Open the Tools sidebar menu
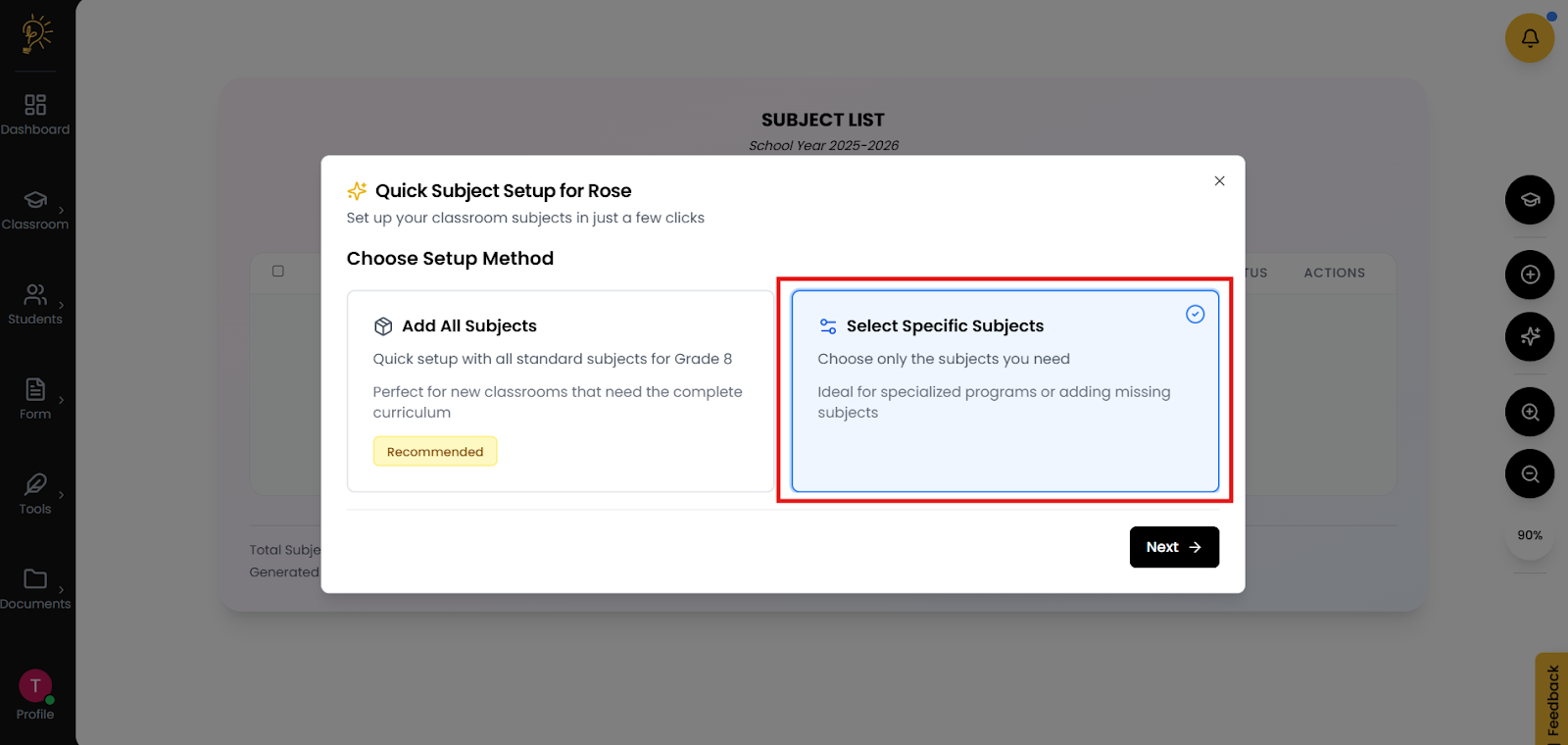This screenshot has height=745, width=1568. [x=35, y=494]
